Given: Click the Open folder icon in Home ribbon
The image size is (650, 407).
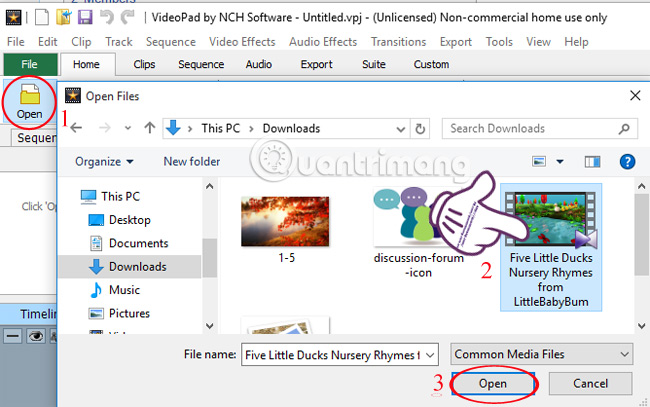Looking at the screenshot, I should (x=29, y=94).
